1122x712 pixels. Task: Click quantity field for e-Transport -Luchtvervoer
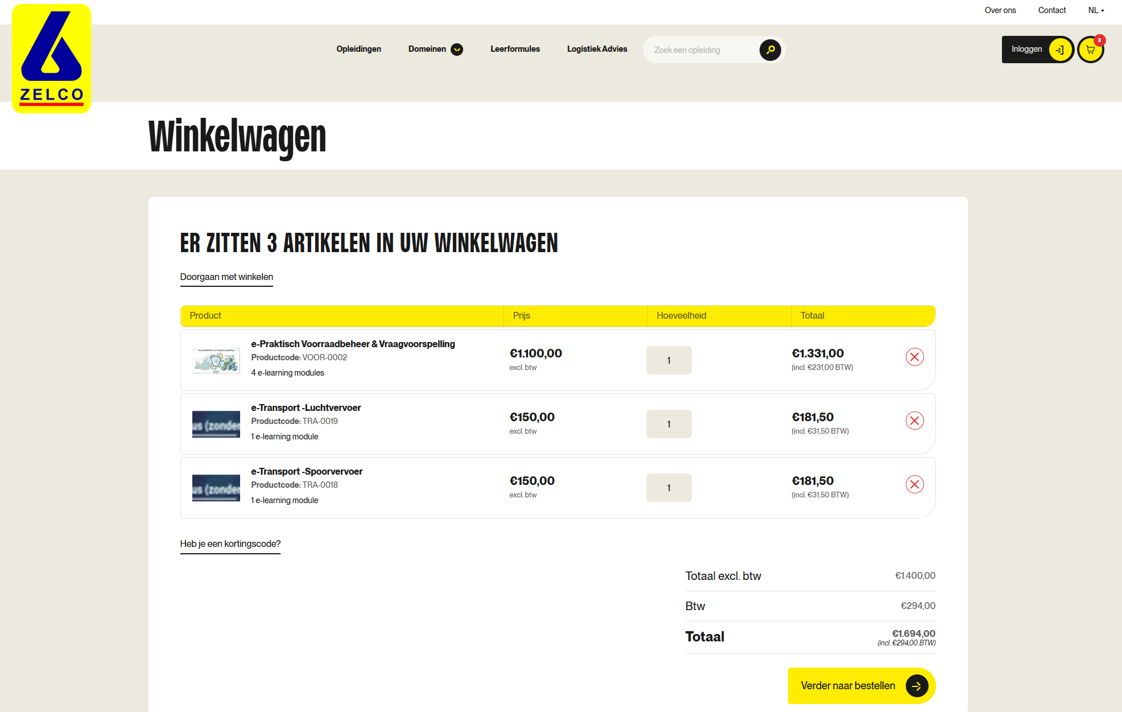click(668, 424)
